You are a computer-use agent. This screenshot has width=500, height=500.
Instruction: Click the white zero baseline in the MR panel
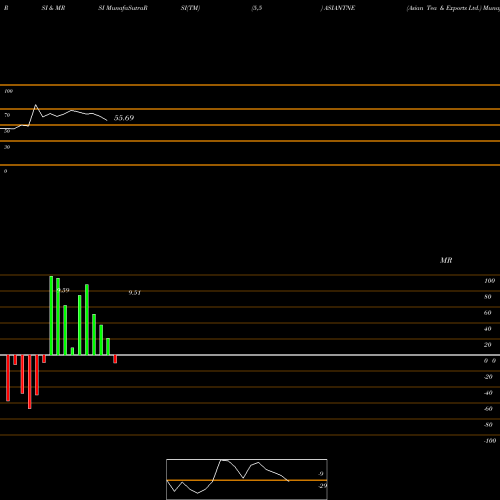250,355
